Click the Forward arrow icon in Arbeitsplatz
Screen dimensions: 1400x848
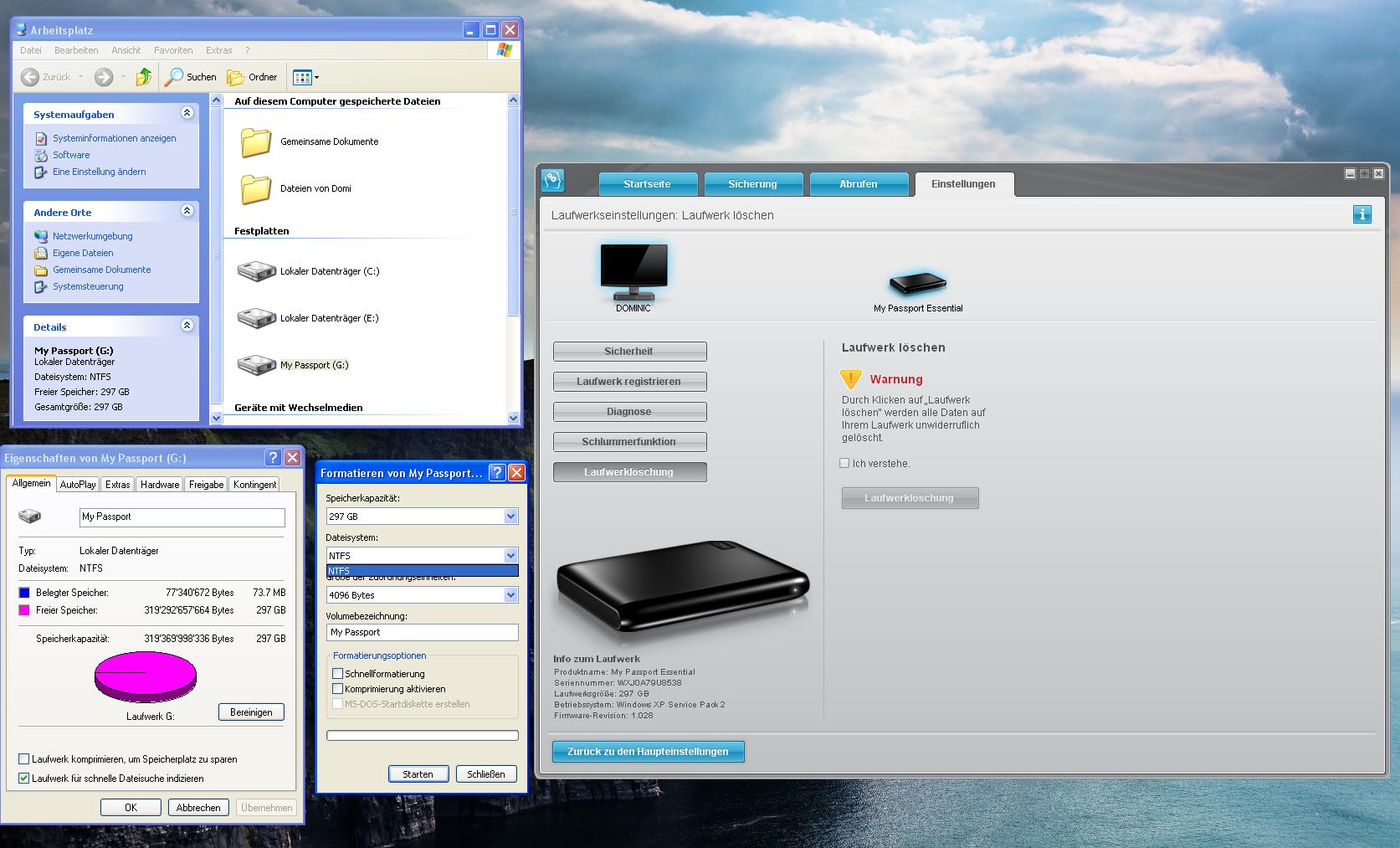(x=104, y=77)
